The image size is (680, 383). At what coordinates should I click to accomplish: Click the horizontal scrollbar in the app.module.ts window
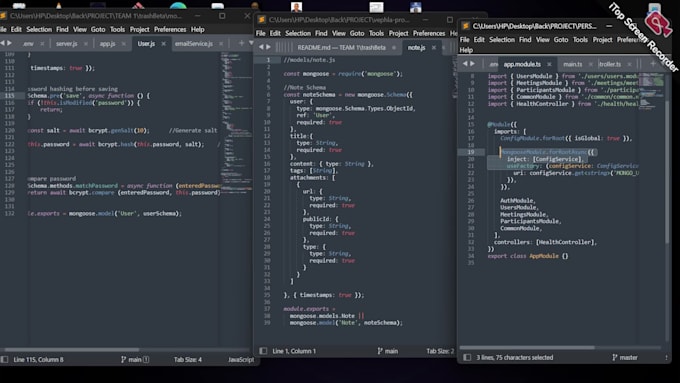tap(527, 347)
